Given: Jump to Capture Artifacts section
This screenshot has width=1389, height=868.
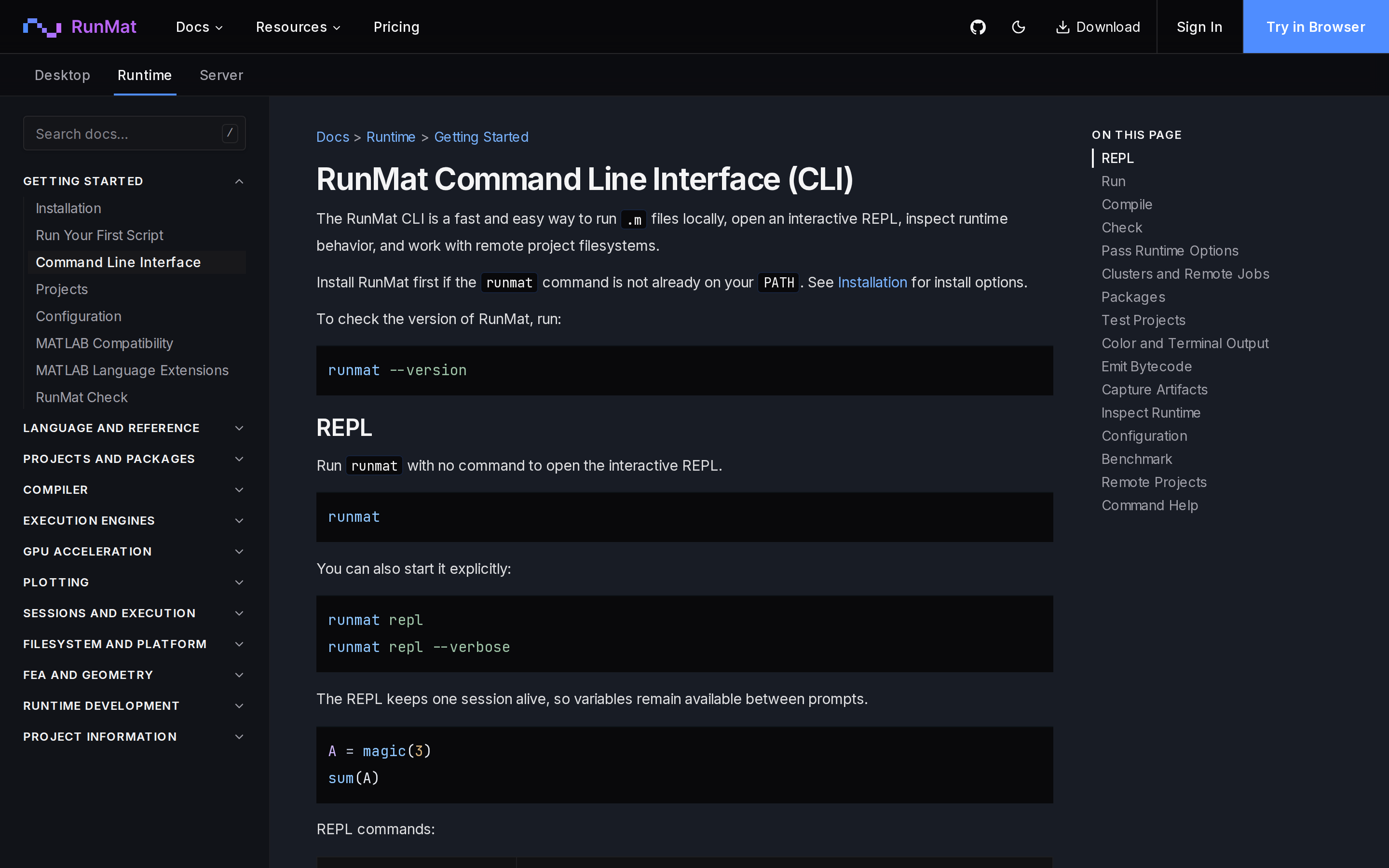Looking at the screenshot, I should (x=1154, y=390).
